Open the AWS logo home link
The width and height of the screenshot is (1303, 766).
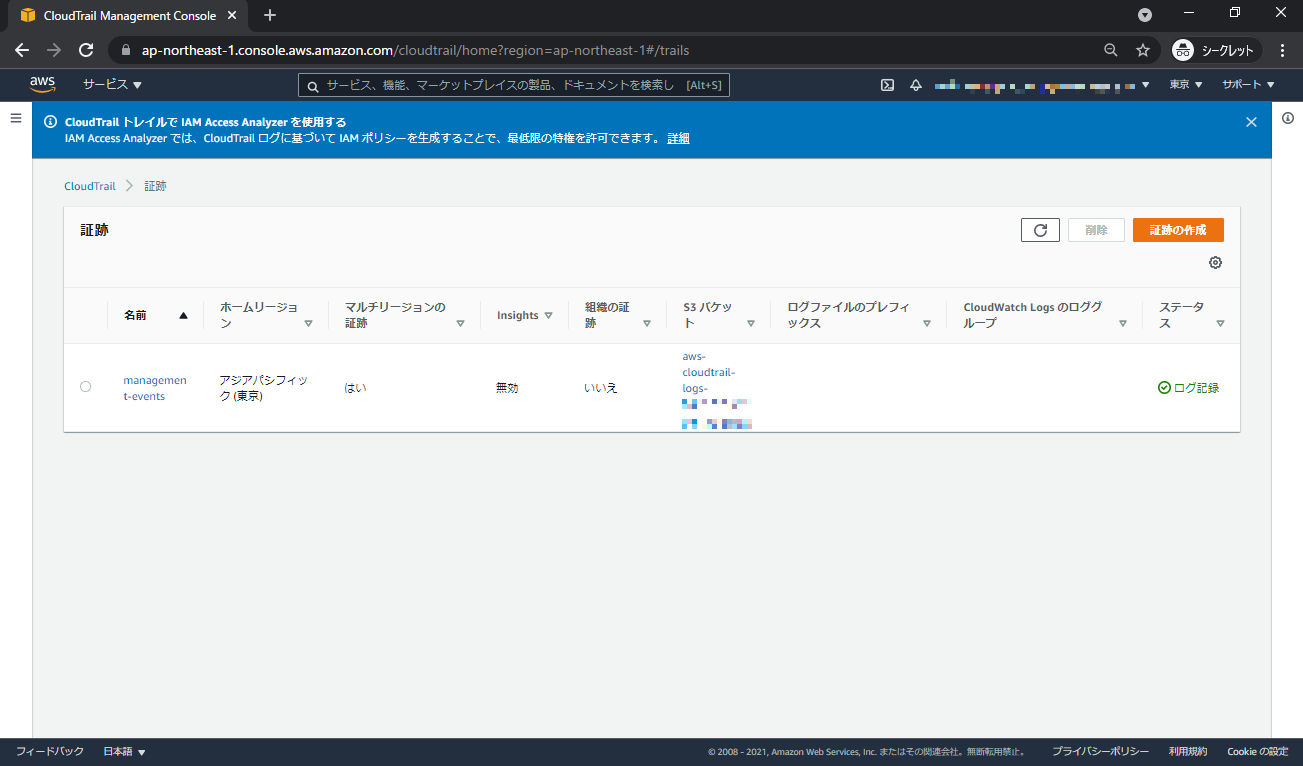[42, 85]
